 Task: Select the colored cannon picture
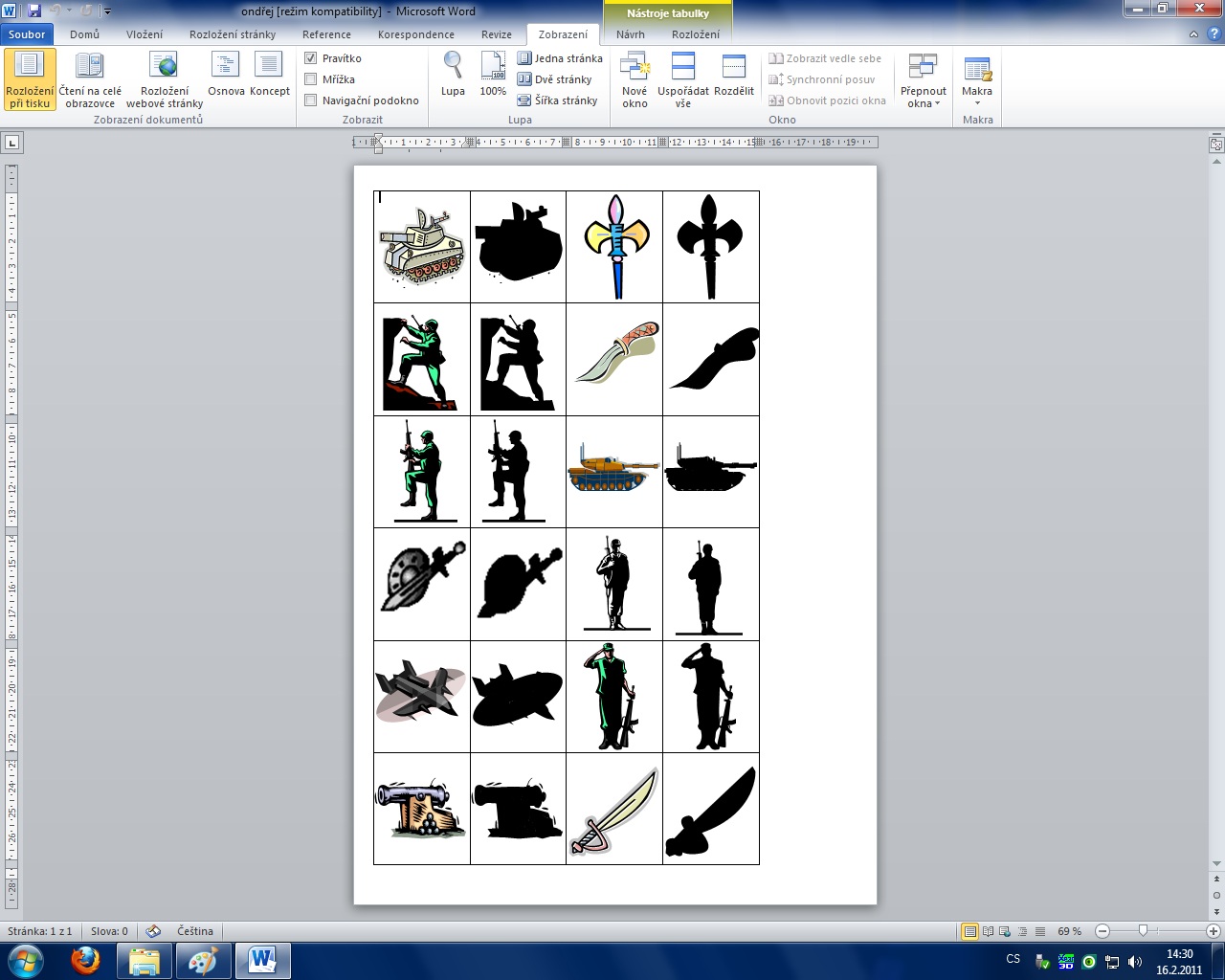pyautogui.click(x=420, y=809)
